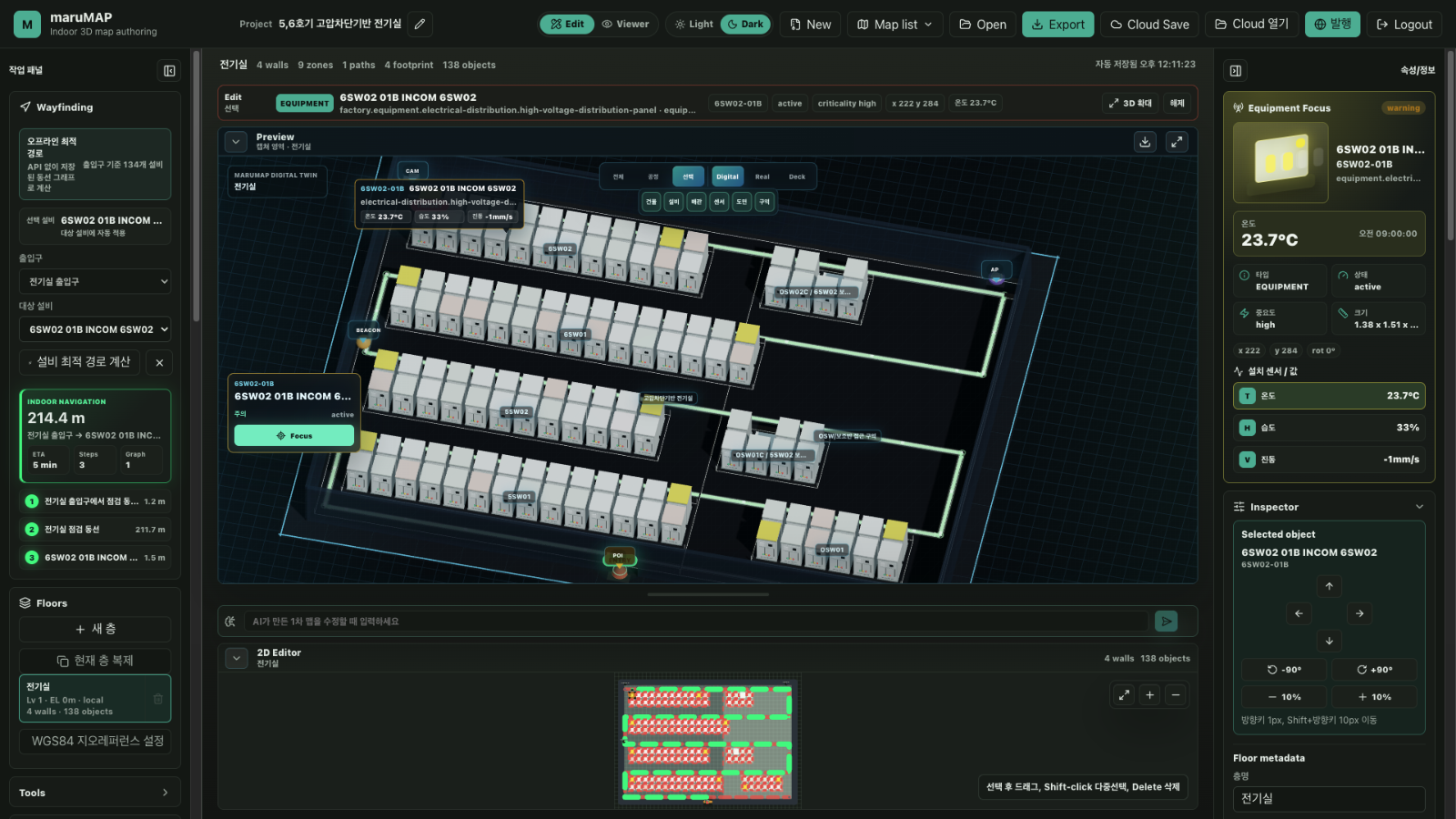1456x819 pixels.
Task: Toggle the Digital render mode
Action: coord(727,177)
